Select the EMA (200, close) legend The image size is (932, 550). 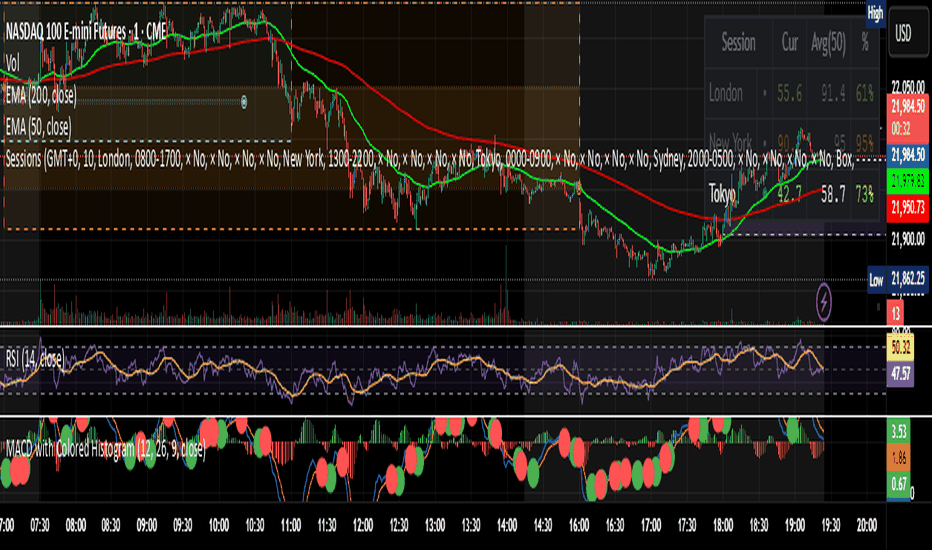(x=41, y=95)
